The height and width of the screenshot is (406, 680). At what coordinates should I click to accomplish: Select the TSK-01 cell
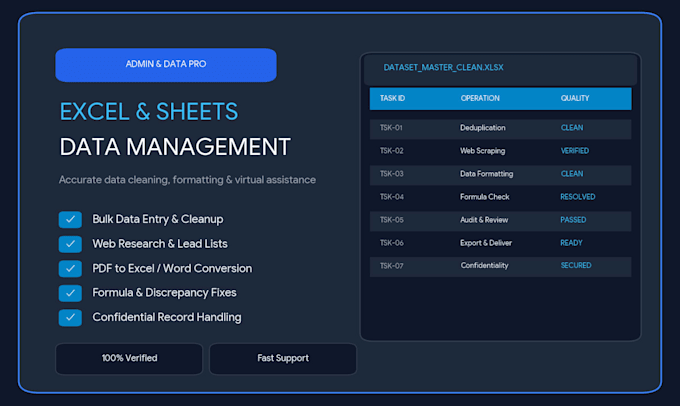[x=391, y=128]
